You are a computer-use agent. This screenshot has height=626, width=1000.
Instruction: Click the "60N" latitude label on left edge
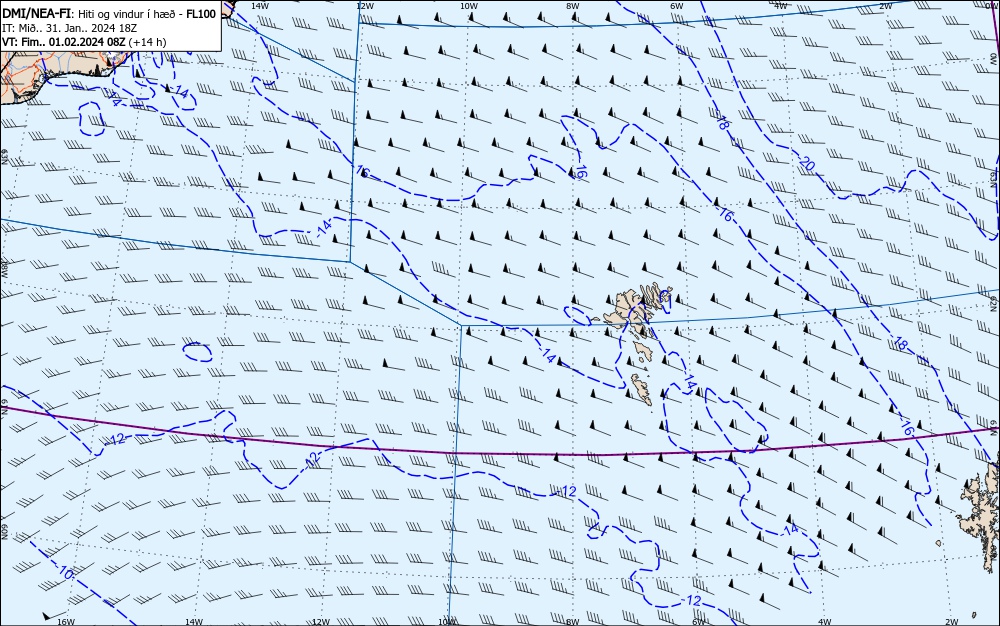4,532
